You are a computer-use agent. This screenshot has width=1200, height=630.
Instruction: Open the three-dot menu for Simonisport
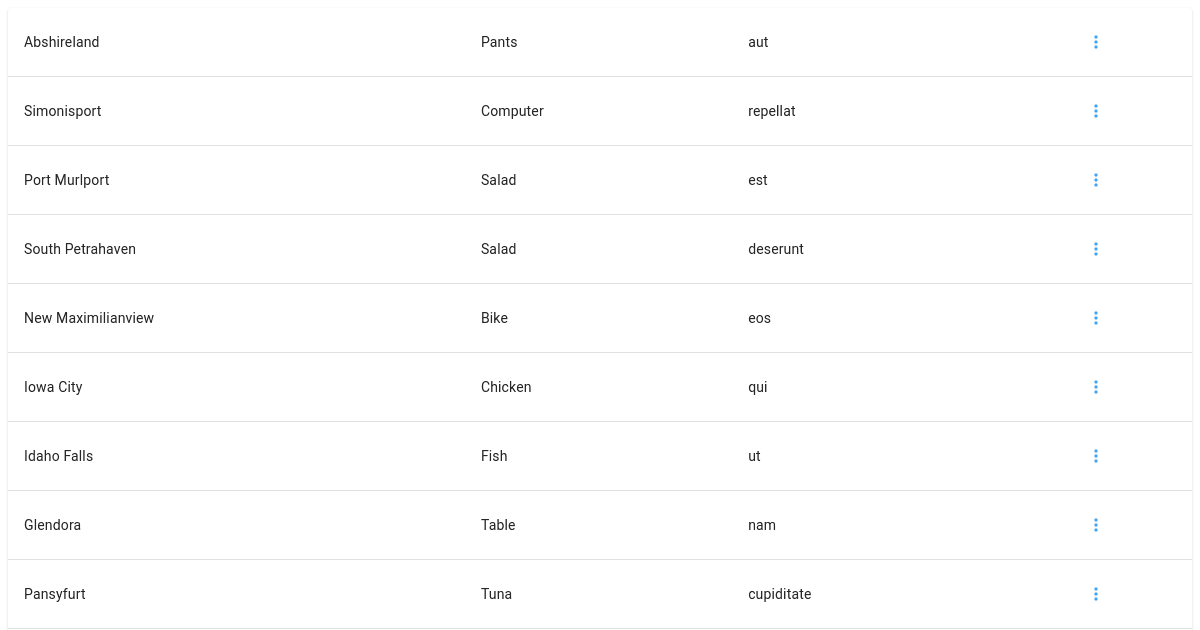(x=1096, y=111)
